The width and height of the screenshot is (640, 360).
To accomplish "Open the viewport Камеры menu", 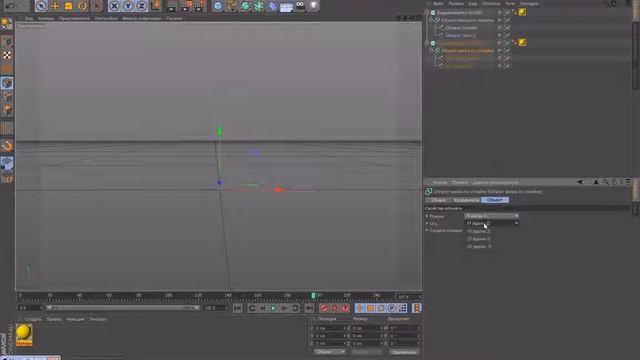I will [46, 18].
